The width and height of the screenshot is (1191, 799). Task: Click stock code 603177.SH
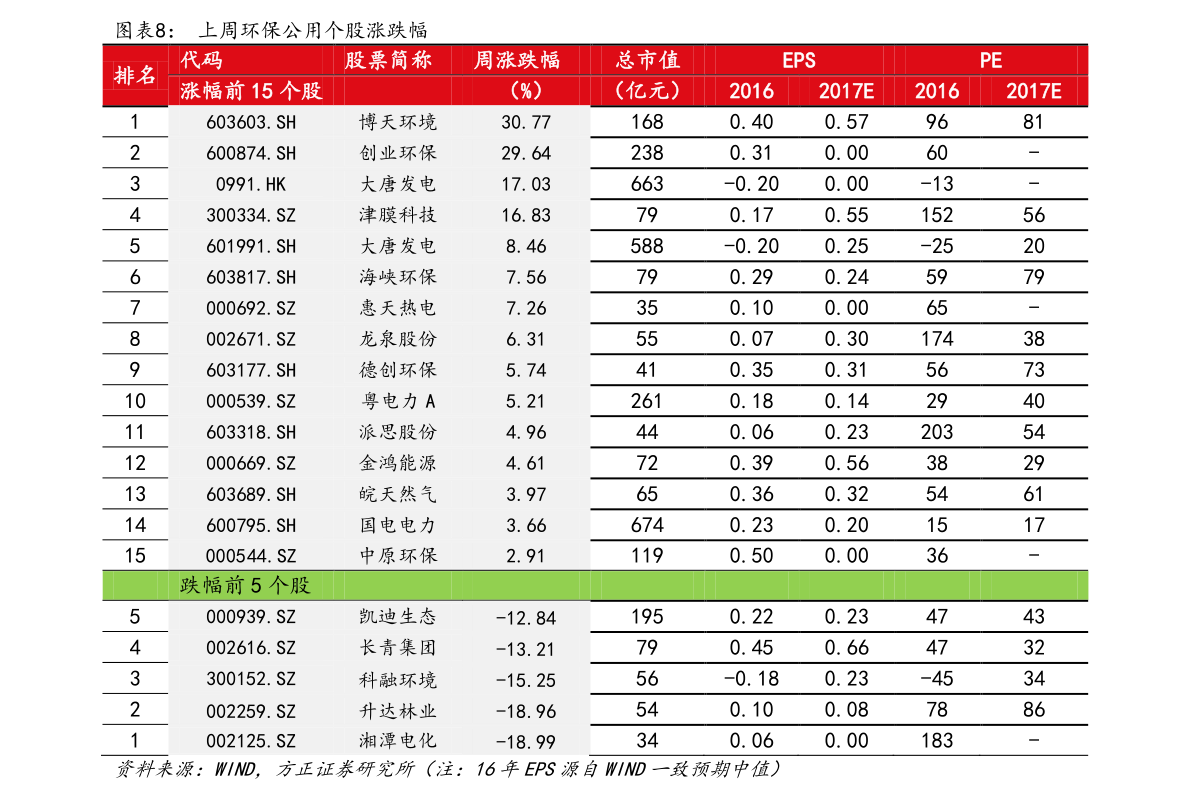pos(251,371)
